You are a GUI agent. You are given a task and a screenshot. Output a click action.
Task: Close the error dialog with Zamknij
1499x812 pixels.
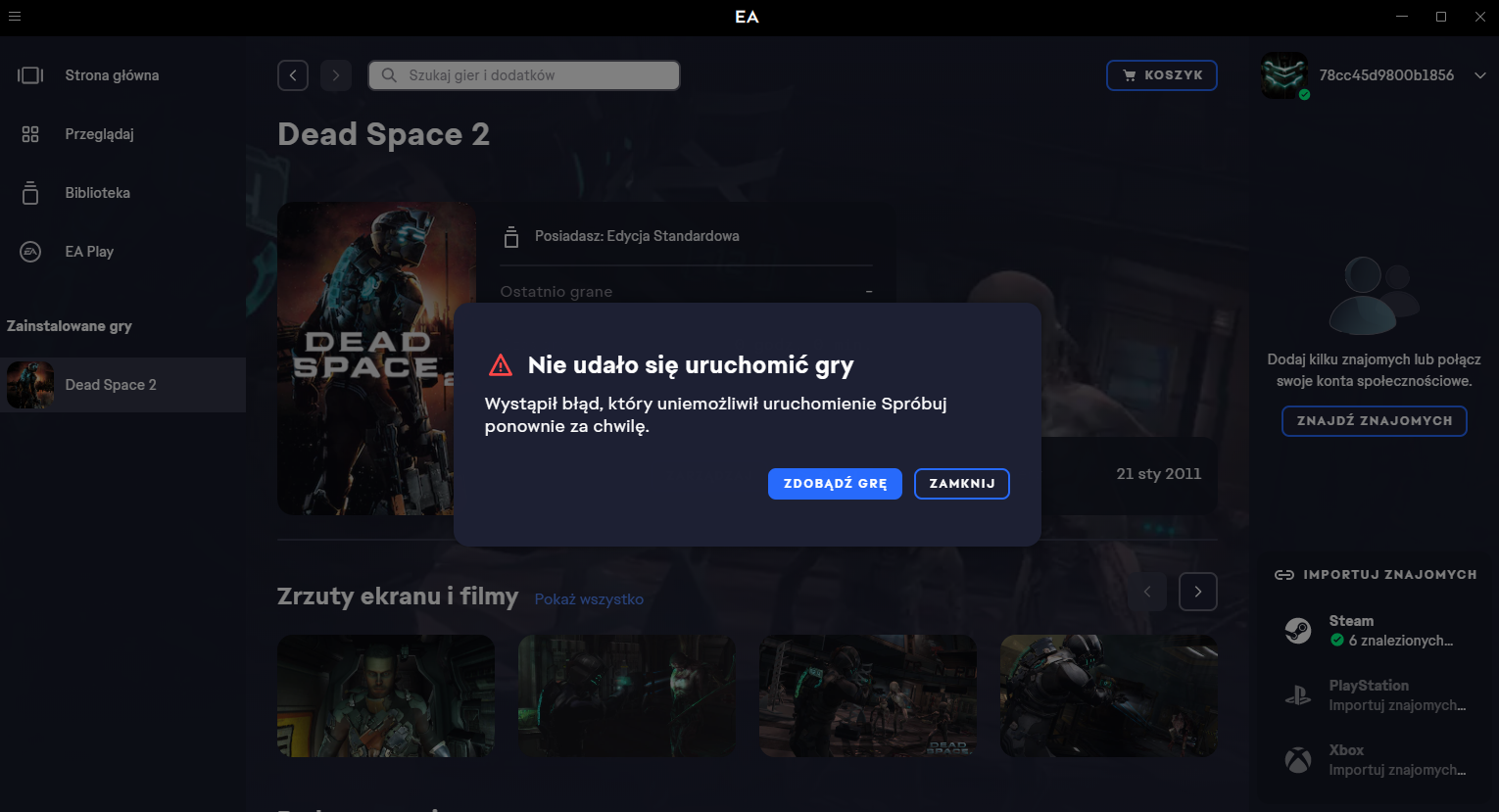tap(962, 484)
